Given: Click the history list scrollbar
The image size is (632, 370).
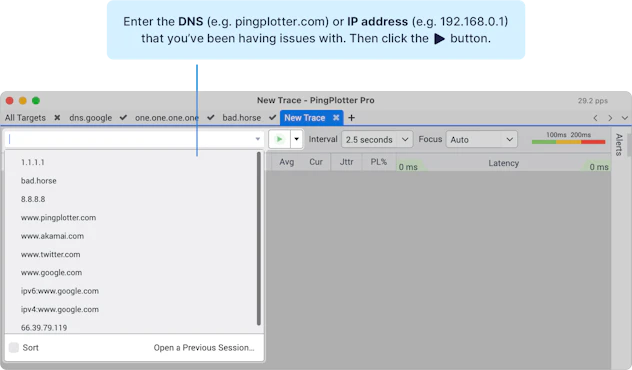Looking at the screenshot, I should pos(259,238).
